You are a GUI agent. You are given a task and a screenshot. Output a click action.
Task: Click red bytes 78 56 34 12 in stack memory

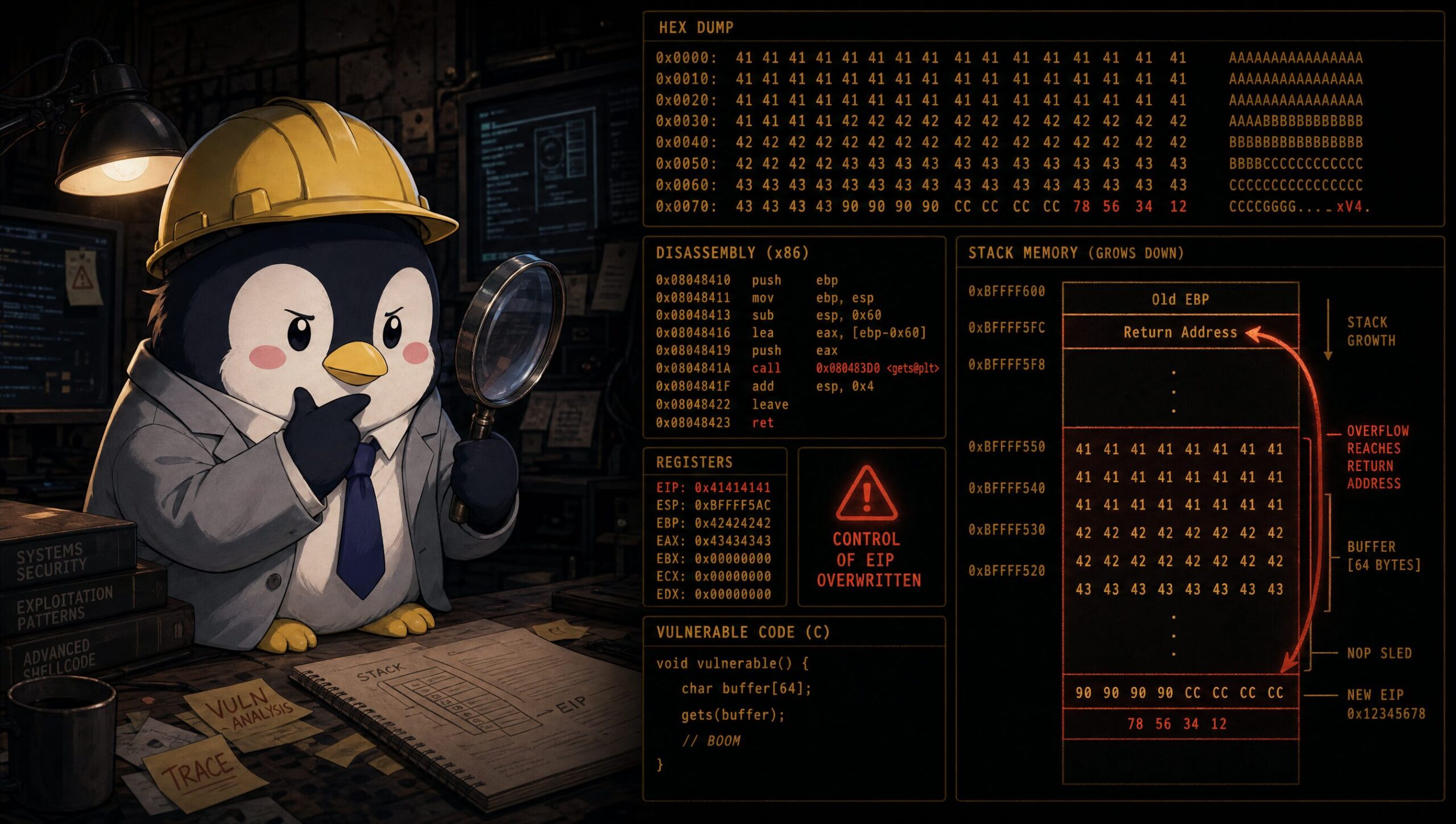(x=1177, y=724)
